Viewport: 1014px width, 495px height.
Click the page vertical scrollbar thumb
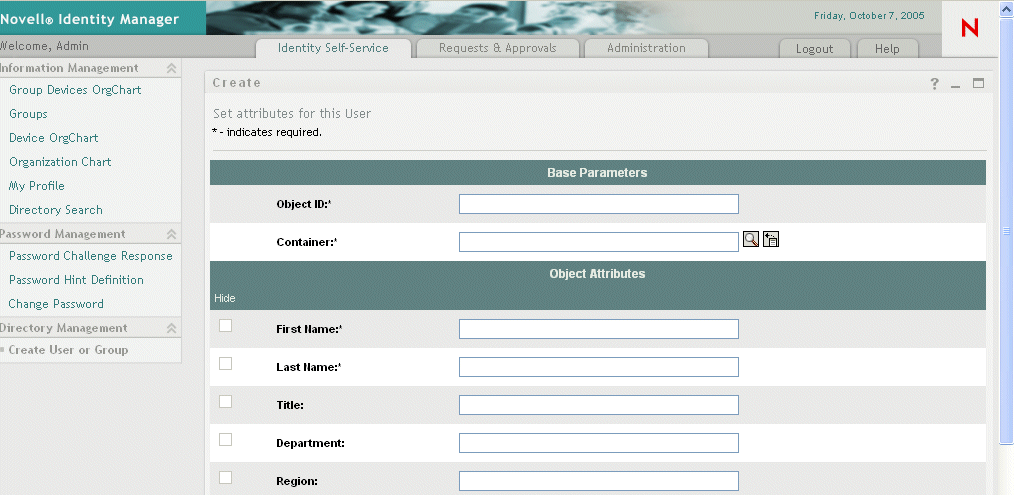(1006, 230)
